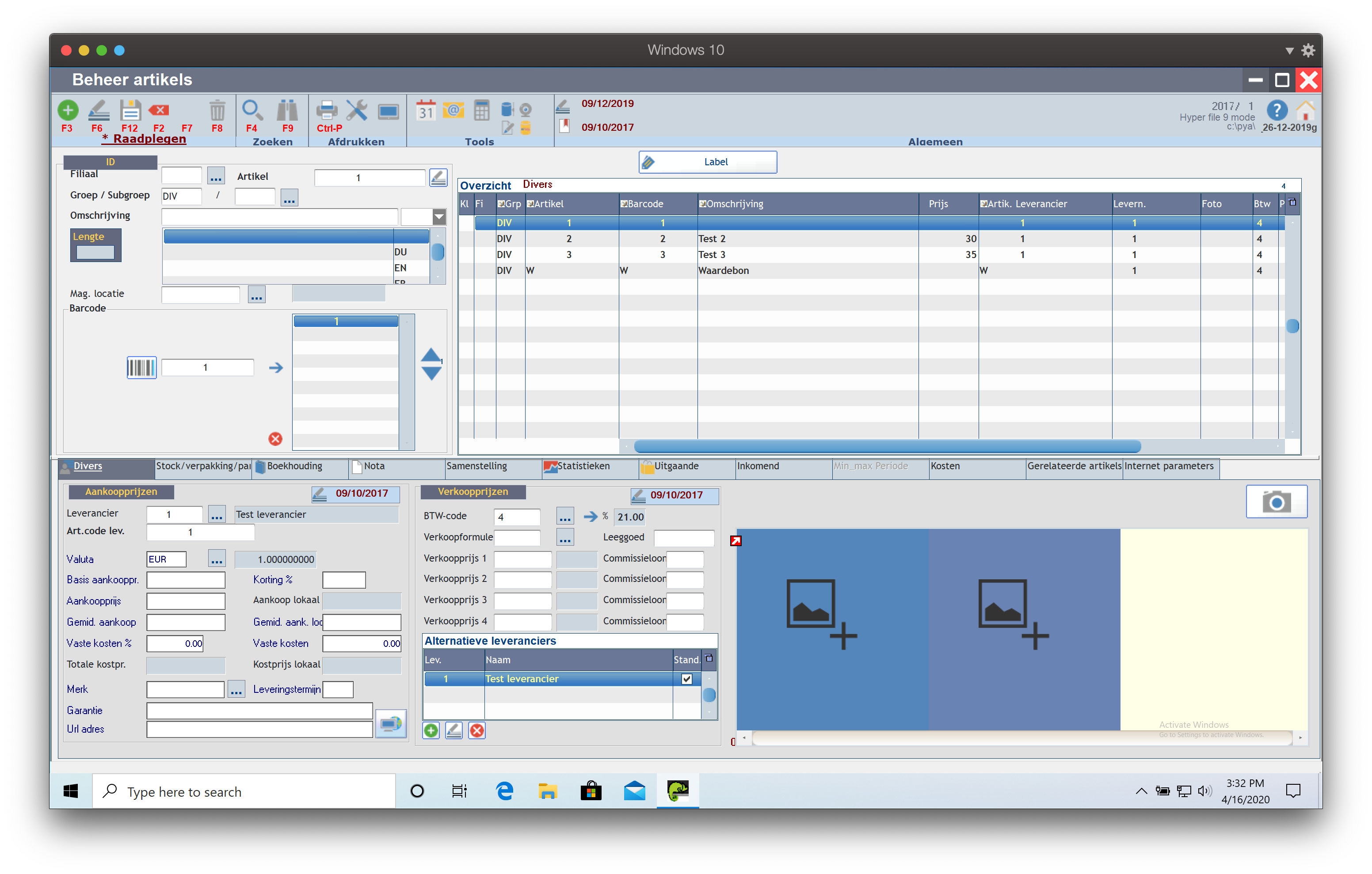Click the Label button

tap(708, 162)
